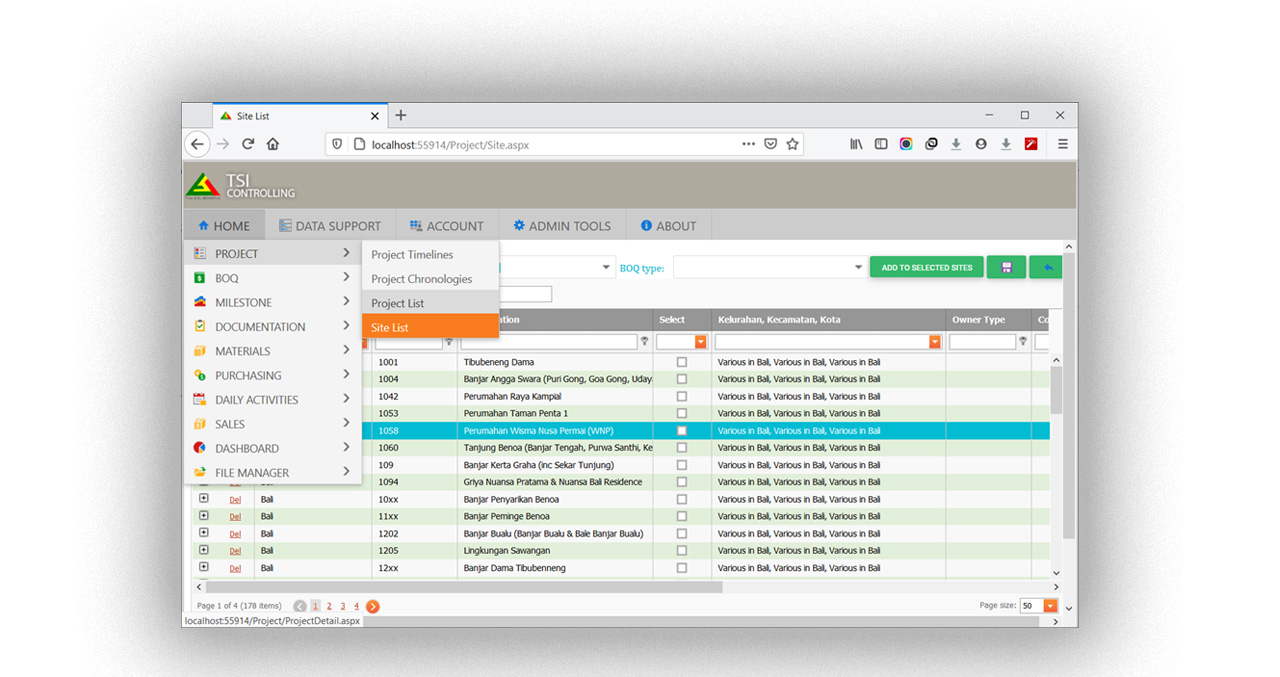Go to page 3 in pagination
The width and height of the screenshot is (1280, 677).
(x=341, y=605)
